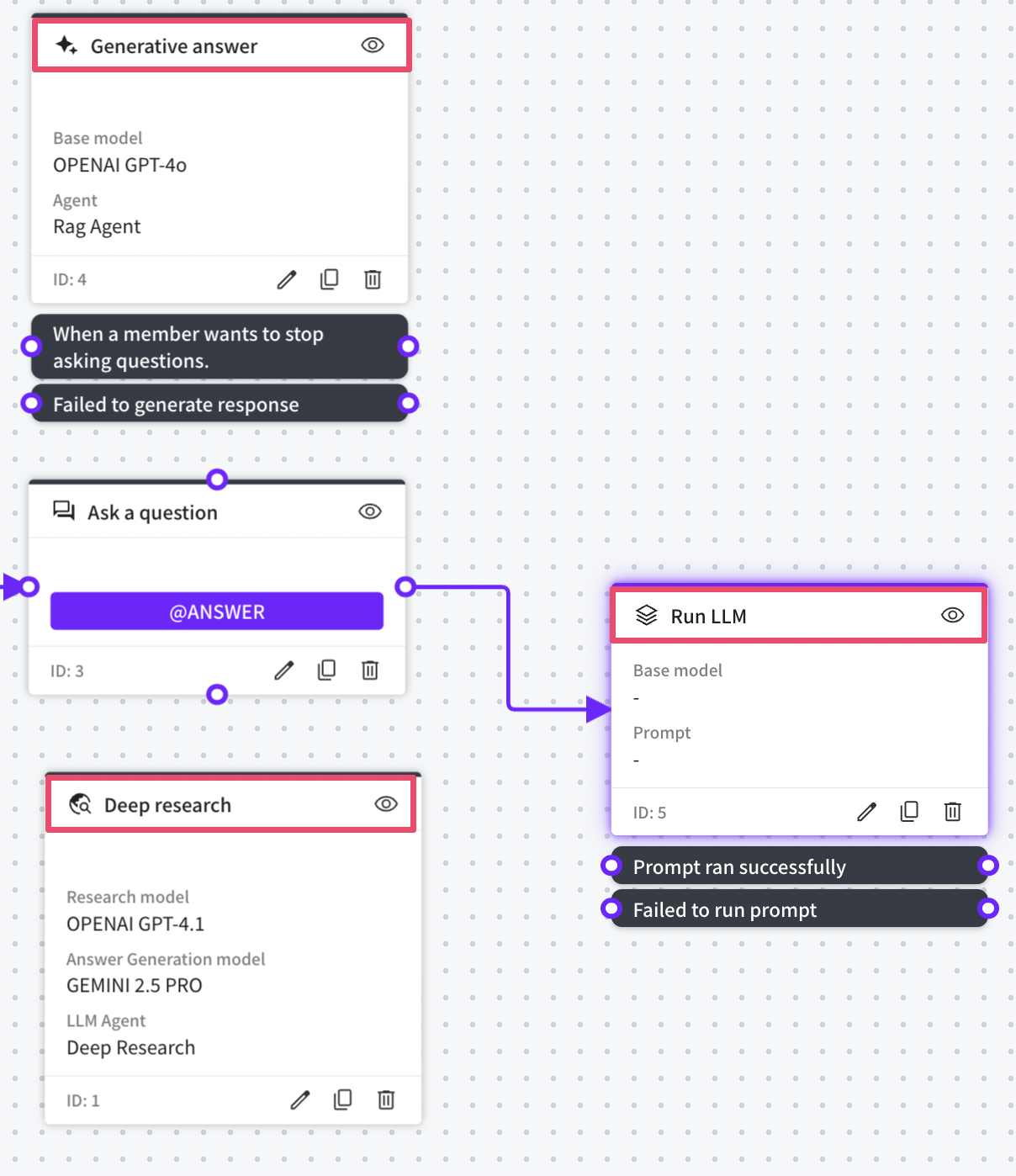Toggle the Ask a question eye icon
This screenshot has width=1016, height=1176.
[370, 511]
